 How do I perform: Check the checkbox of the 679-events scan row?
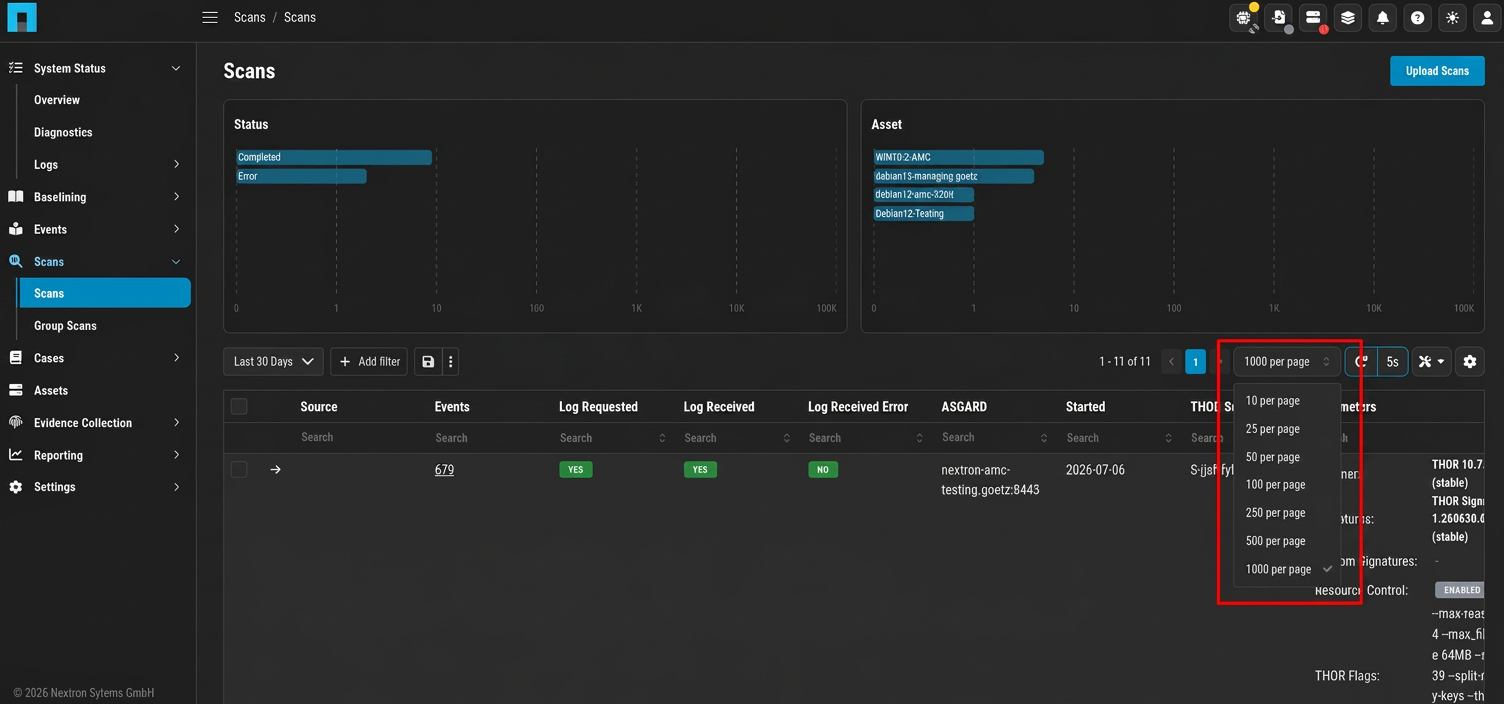pos(239,469)
